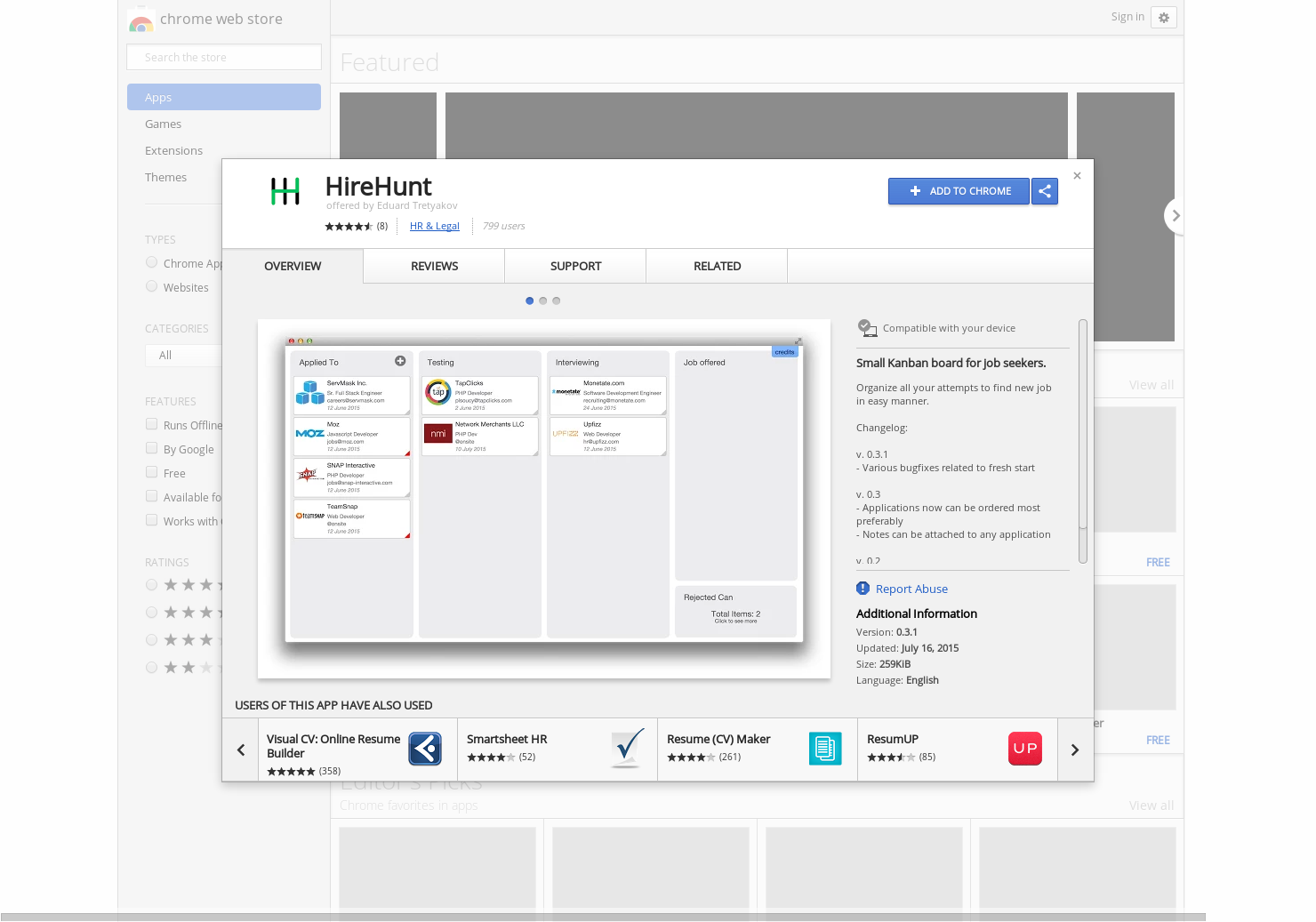Image resolution: width=1316 pixels, height=922 pixels.
Task: Click the Report Abuse exclamation icon
Action: 863,588
